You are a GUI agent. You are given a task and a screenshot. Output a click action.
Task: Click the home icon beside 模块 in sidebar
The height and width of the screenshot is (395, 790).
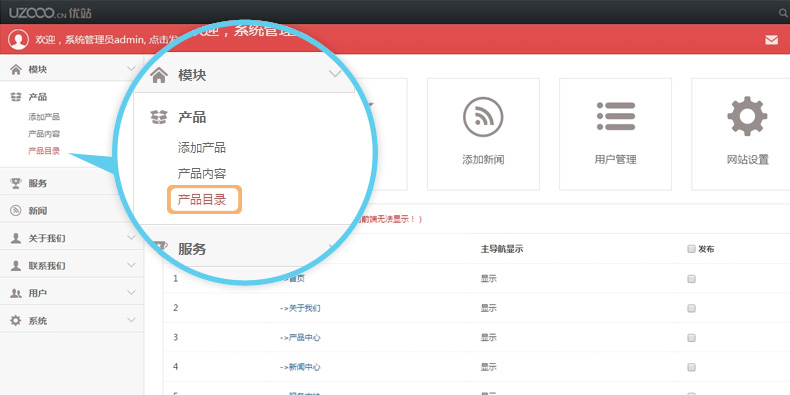pyautogui.click(x=16, y=70)
